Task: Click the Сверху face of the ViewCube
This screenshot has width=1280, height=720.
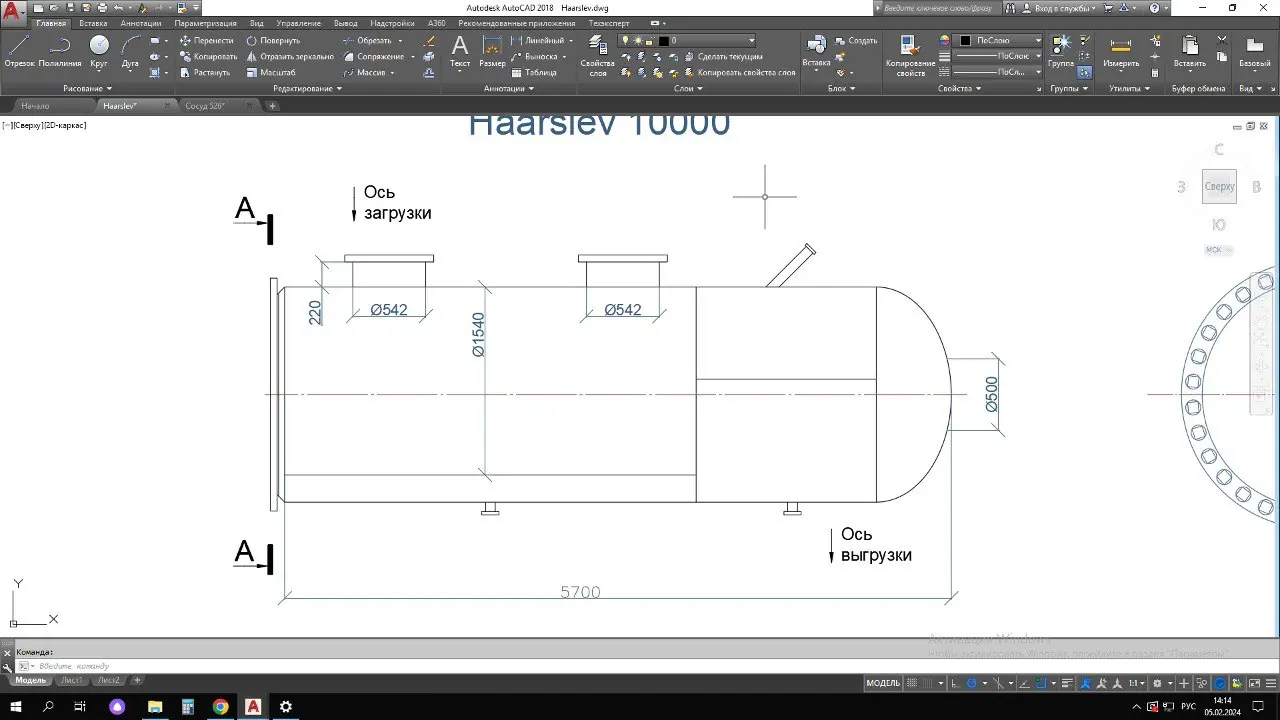Action: tap(1219, 187)
